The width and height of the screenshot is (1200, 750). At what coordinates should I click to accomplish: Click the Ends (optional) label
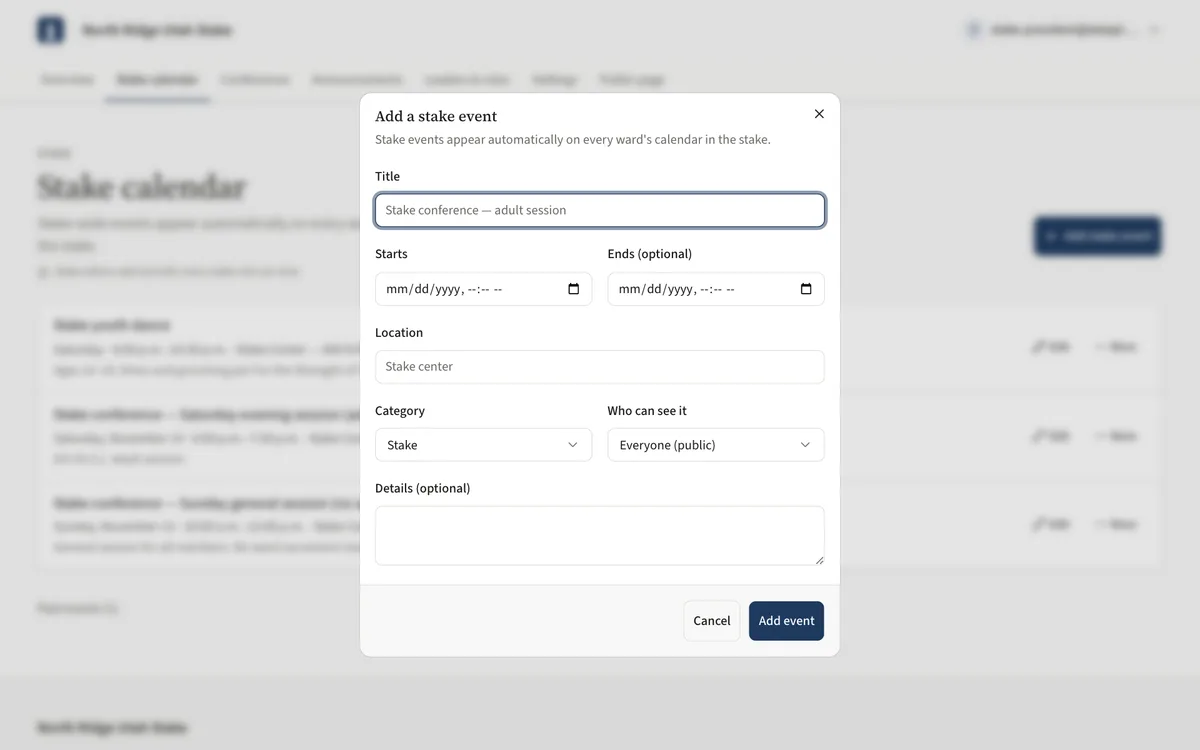tap(650, 254)
